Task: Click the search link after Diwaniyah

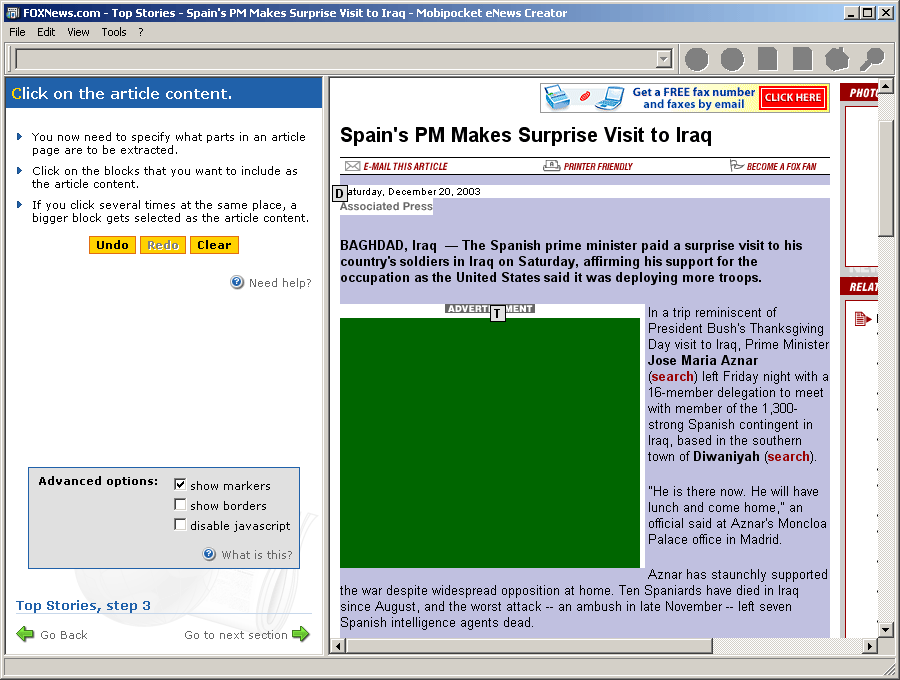Action: [x=789, y=457]
